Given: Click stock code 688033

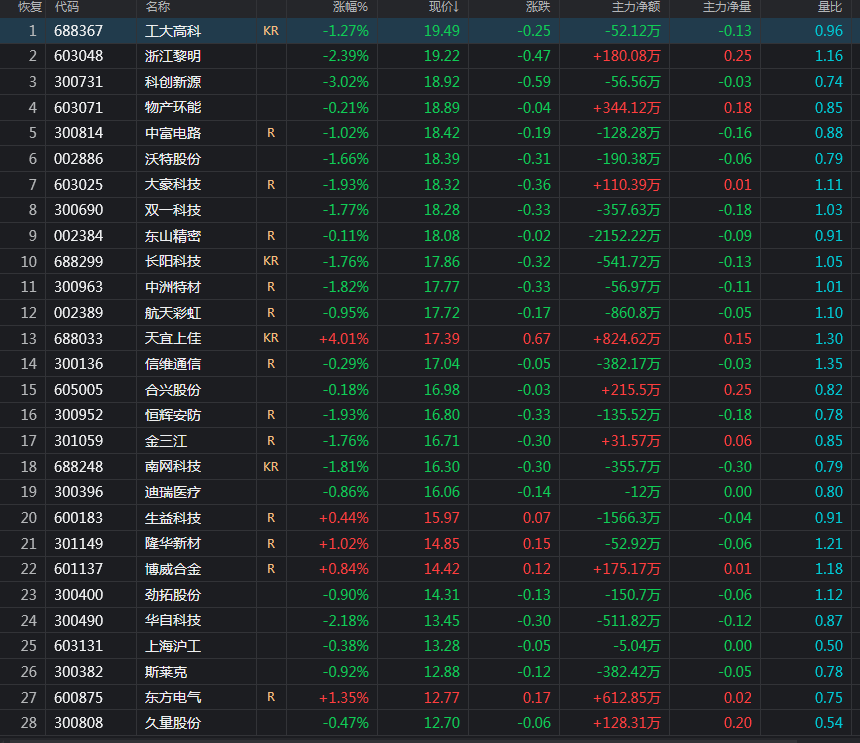Looking at the screenshot, I should tap(78, 338).
